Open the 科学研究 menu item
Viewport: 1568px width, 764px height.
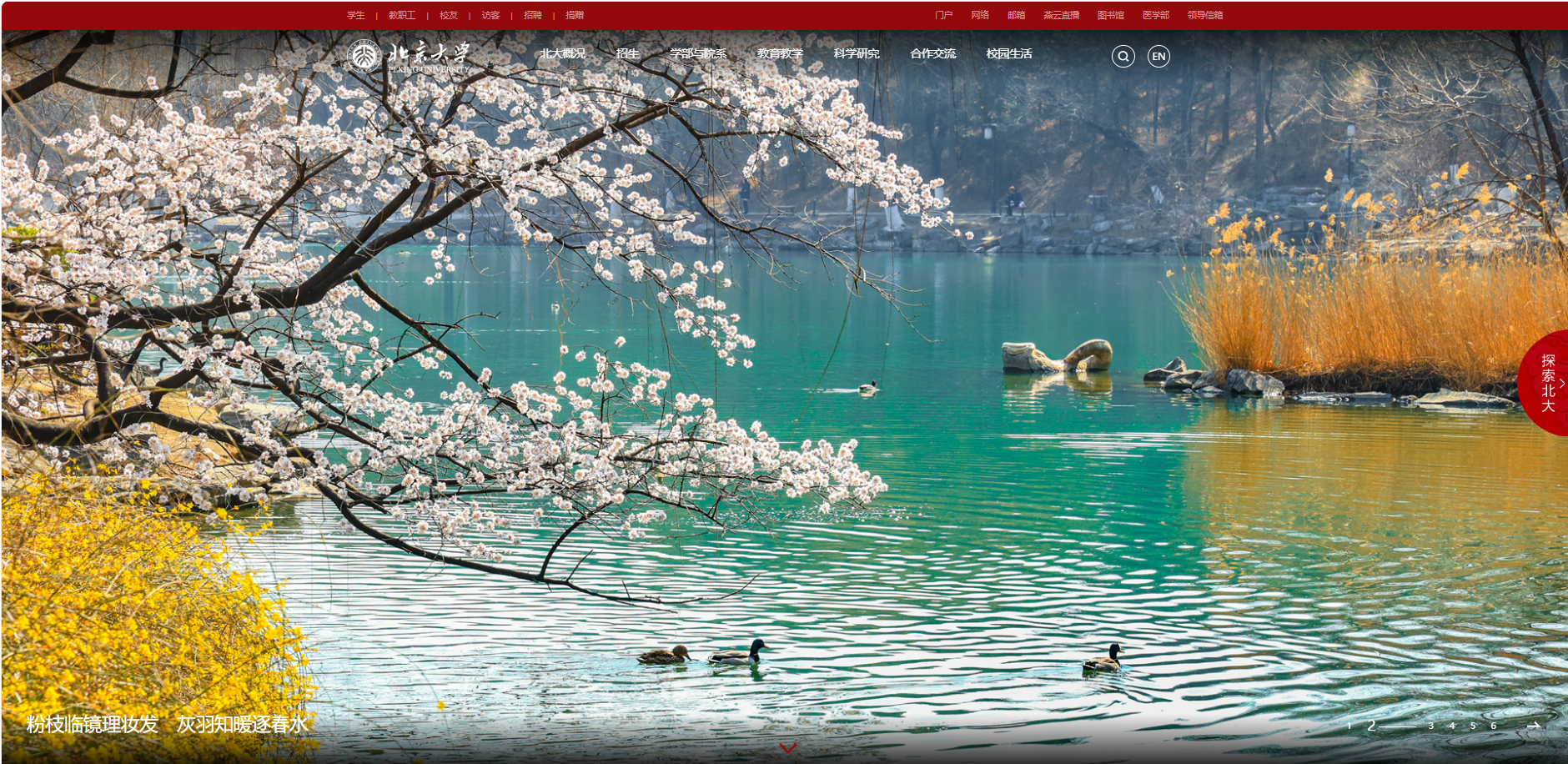[x=857, y=53]
